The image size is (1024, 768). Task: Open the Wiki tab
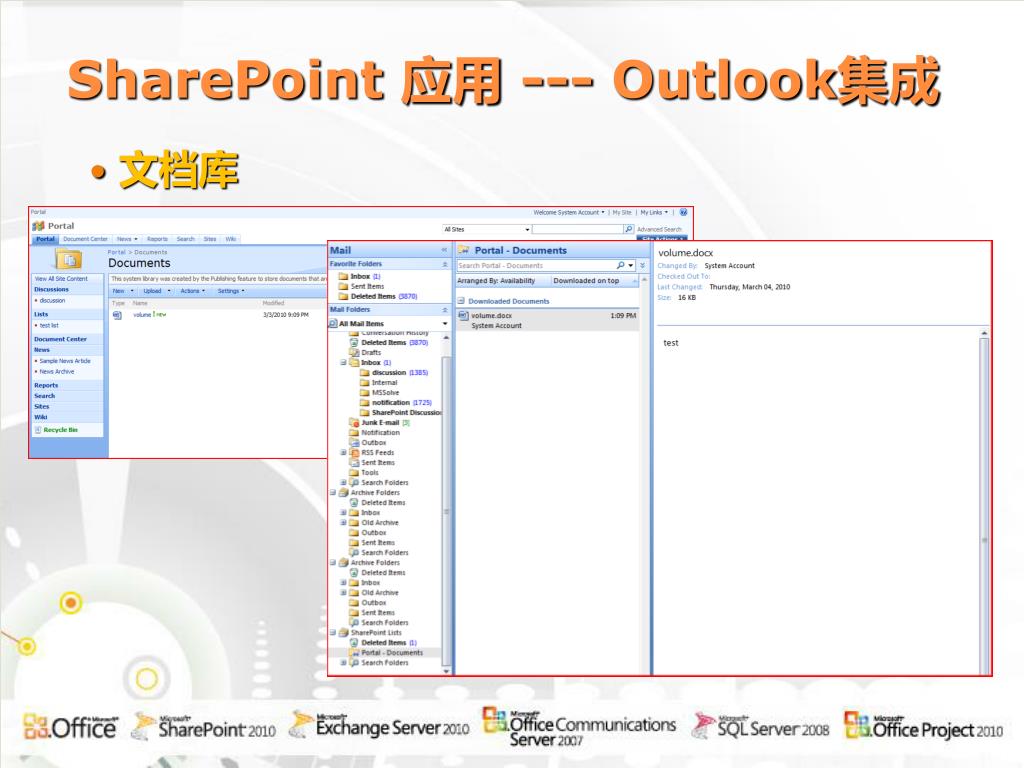pyautogui.click(x=231, y=239)
